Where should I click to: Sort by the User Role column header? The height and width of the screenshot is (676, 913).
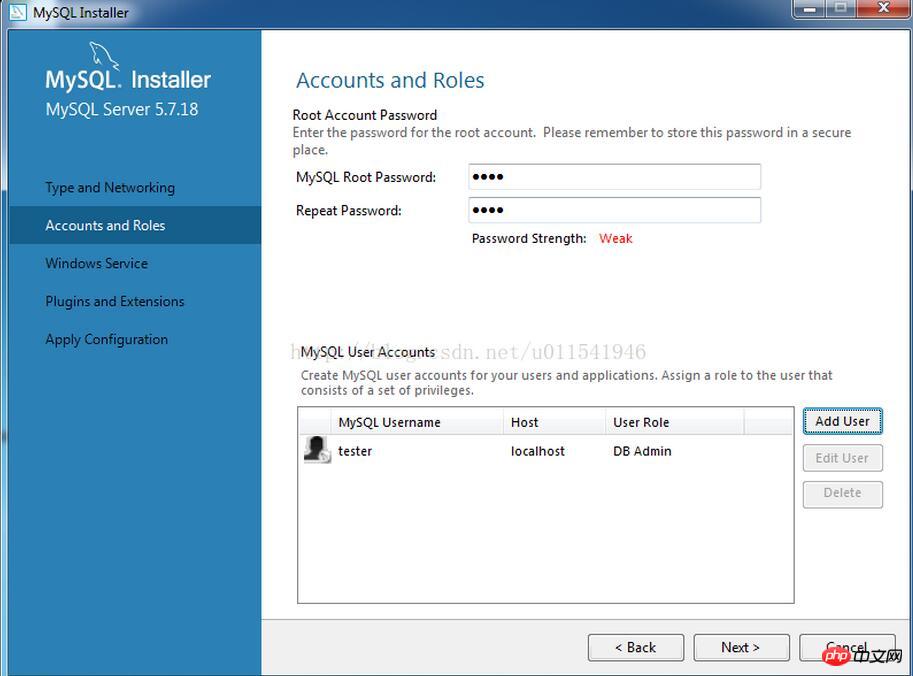pyautogui.click(x=675, y=422)
